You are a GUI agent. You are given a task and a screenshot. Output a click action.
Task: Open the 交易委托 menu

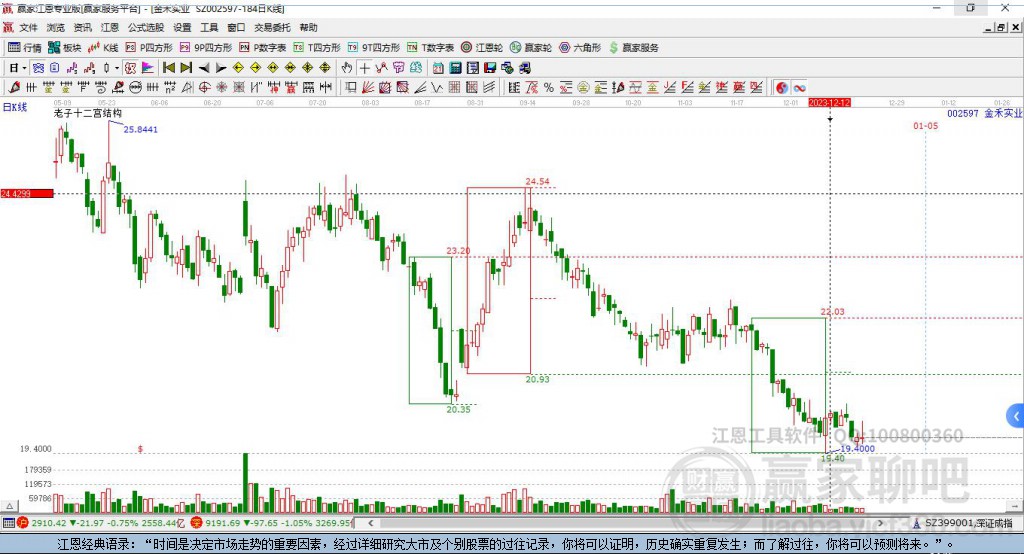tap(272, 27)
